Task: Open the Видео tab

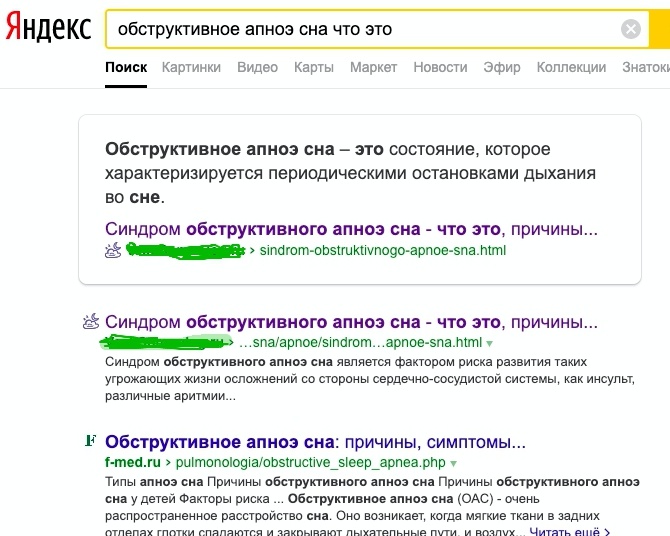Action: (x=257, y=67)
